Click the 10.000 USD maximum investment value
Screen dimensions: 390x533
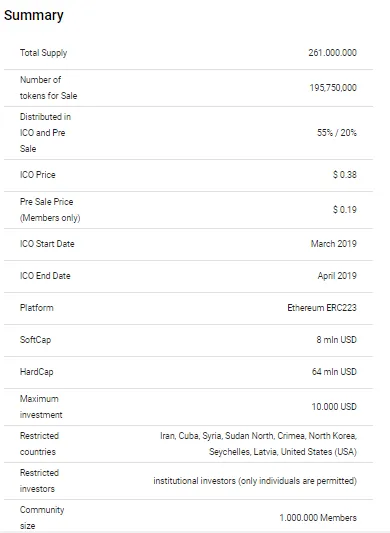pos(334,407)
